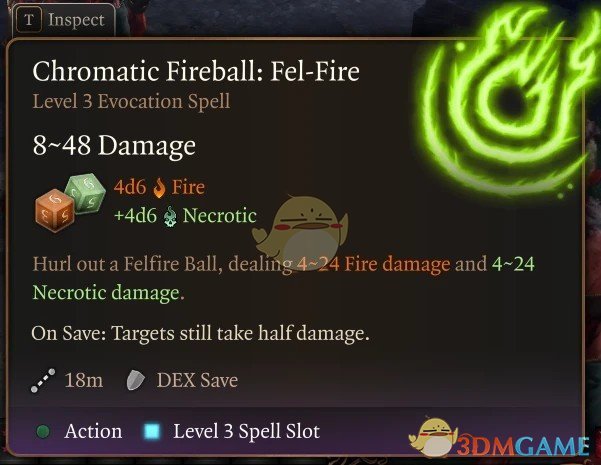
Task: Click the Level 3 Spell Slot label
Action: point(246,431)
